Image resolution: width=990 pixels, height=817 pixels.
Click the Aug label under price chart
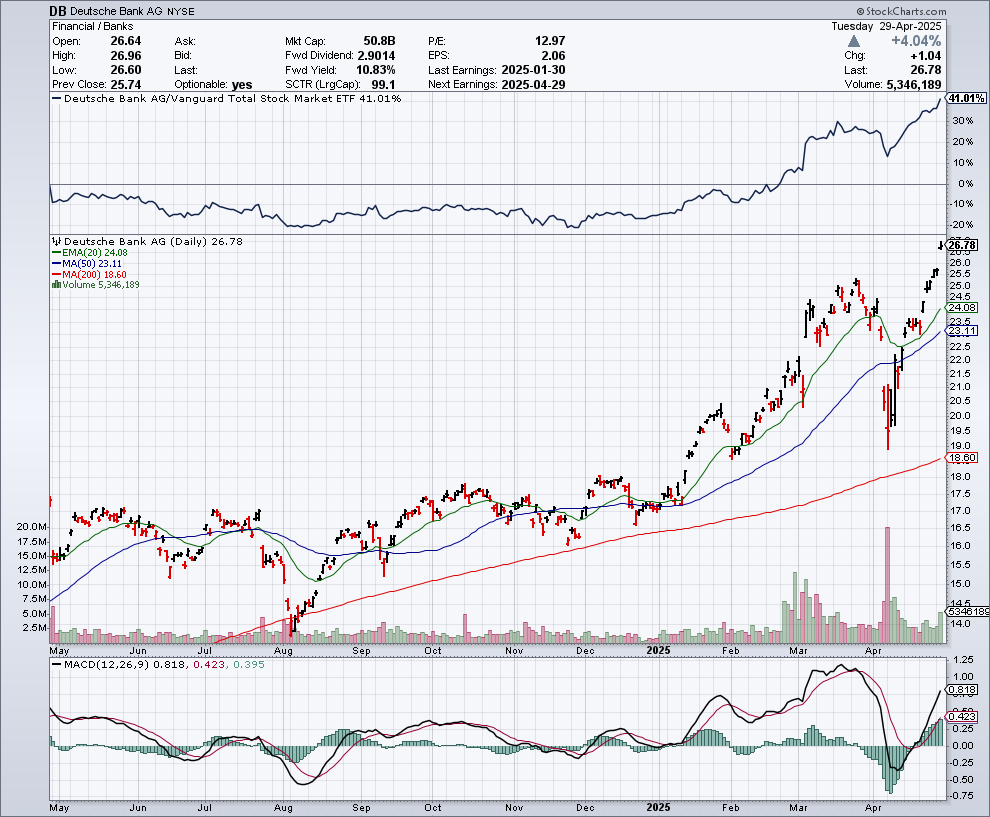coord(283,650)
